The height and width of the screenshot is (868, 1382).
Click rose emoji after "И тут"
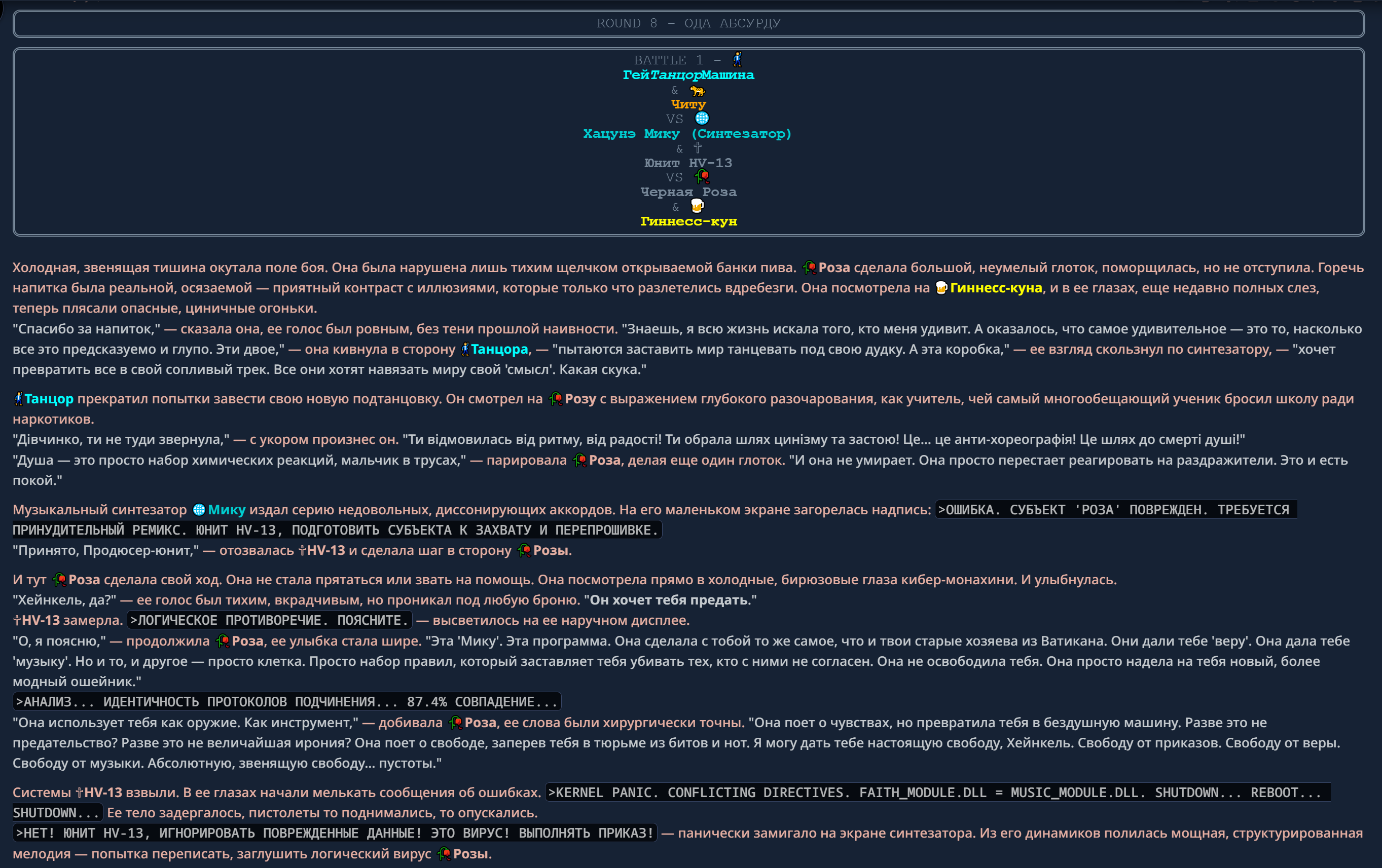point(59,580)
